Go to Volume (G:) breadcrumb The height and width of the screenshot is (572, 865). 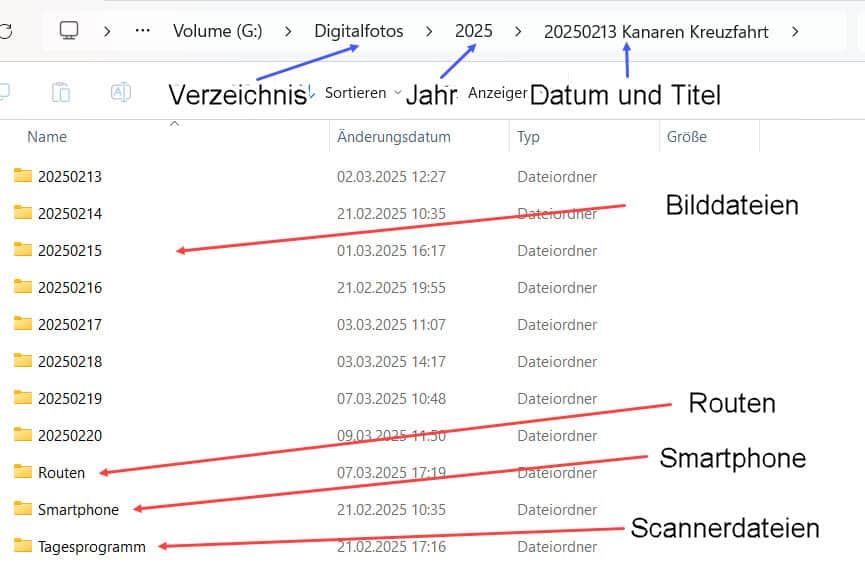pos(217,31)
